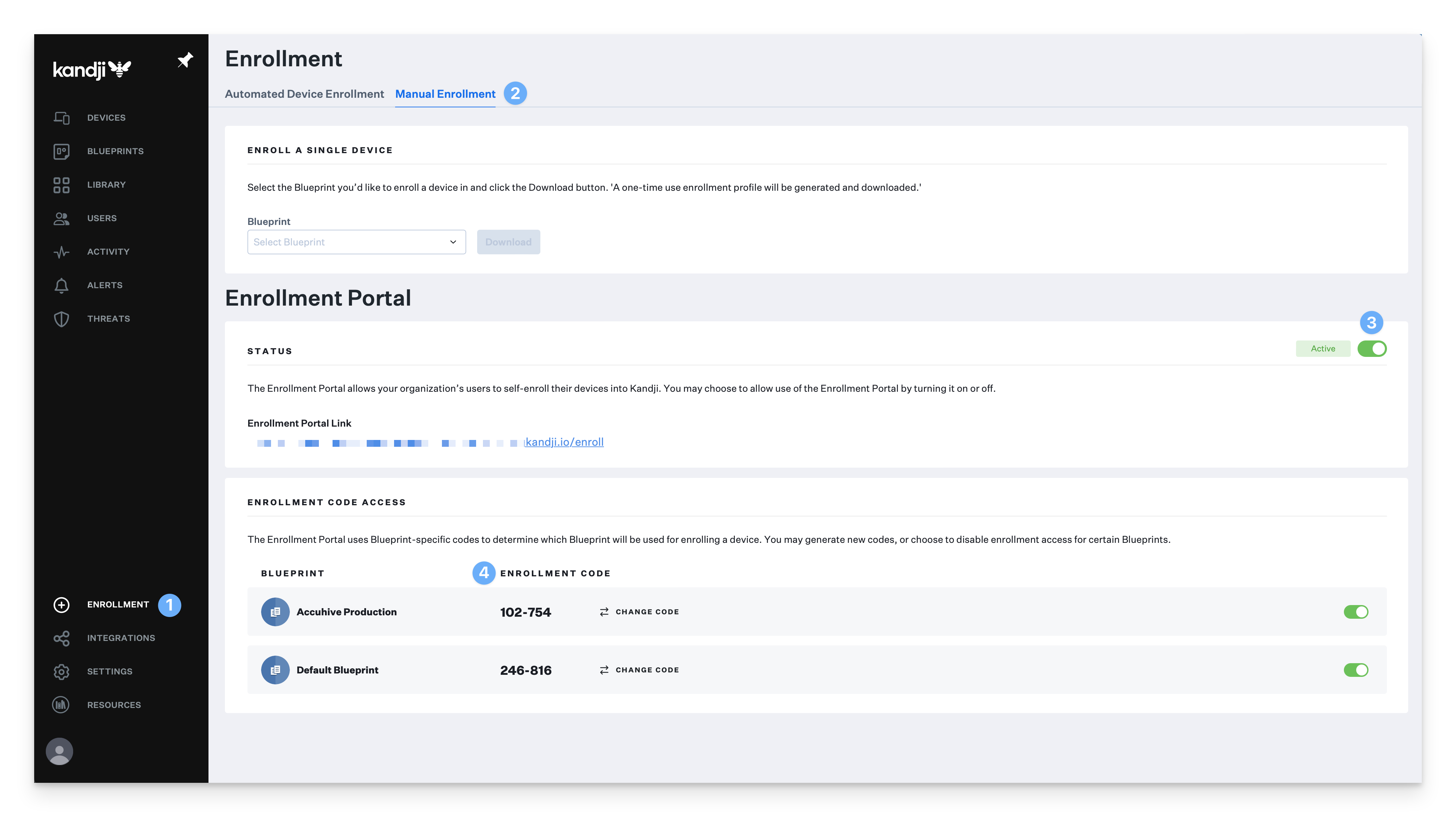
Task: Switch to Automated Device Enrollment tab
Action: coord(304,94)
